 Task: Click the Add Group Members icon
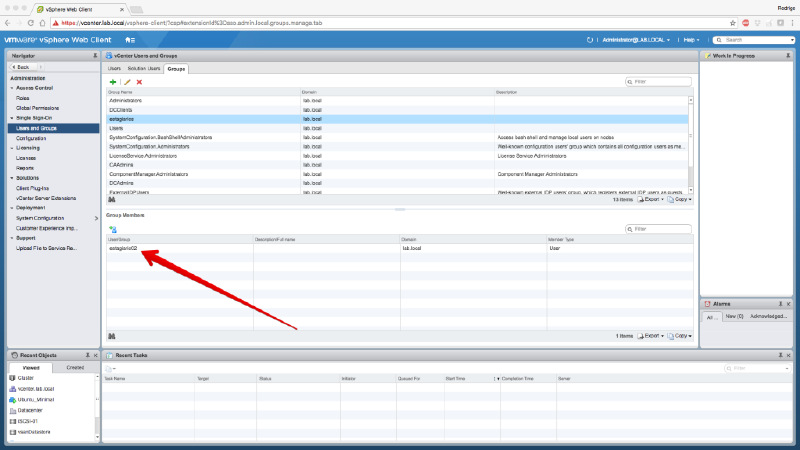(x=113, y=229)
